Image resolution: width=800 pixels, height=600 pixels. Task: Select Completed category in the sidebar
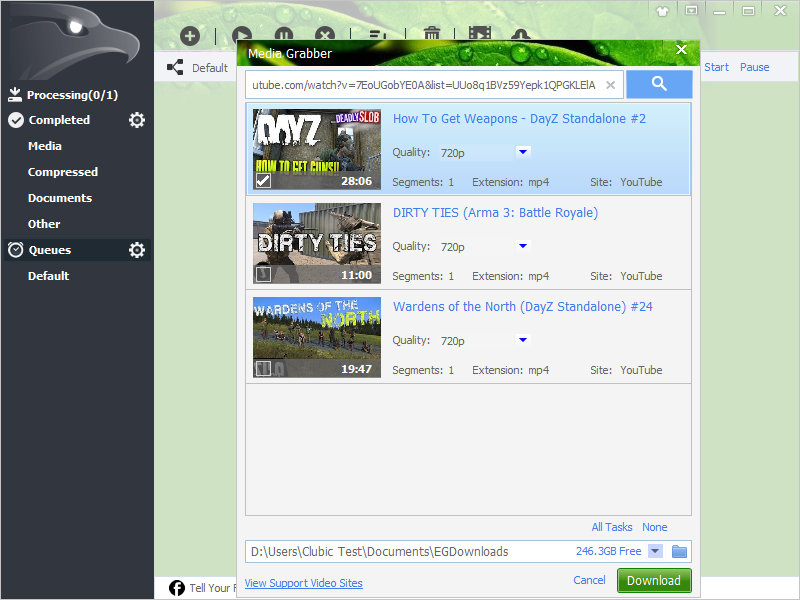pyautogui.click(x=59, y=120)
